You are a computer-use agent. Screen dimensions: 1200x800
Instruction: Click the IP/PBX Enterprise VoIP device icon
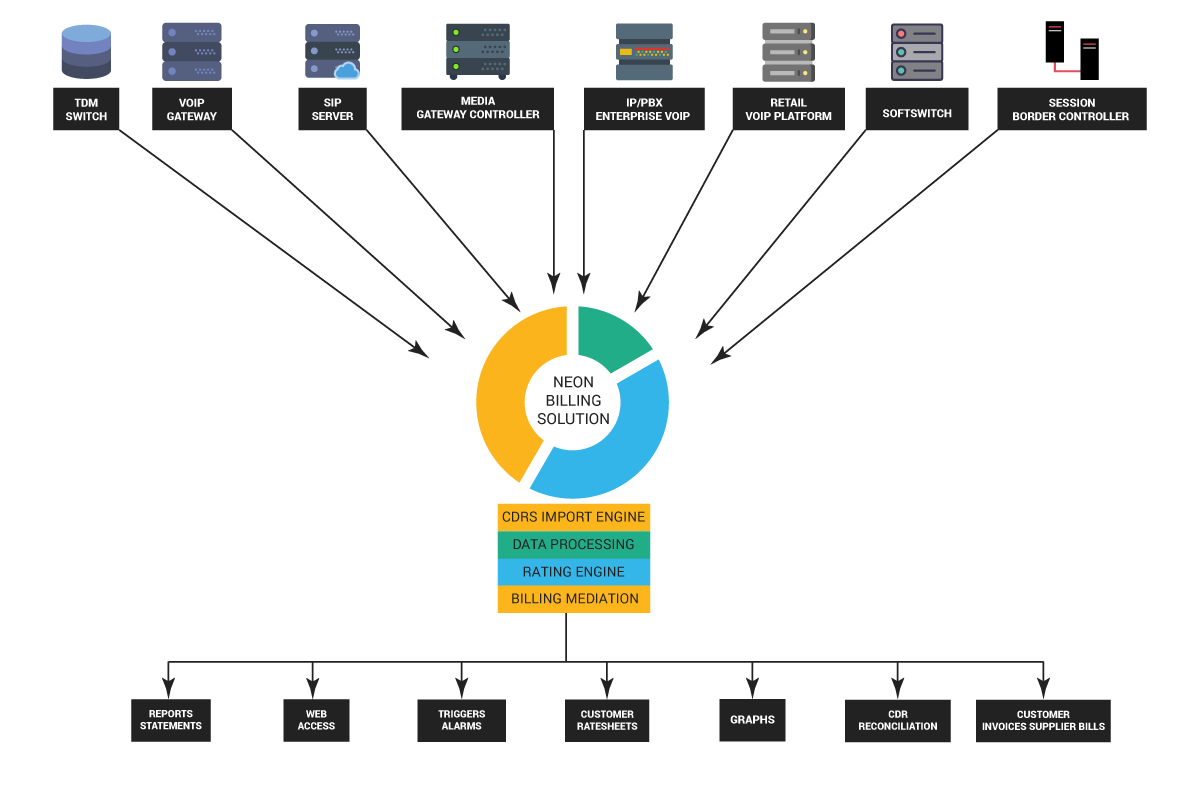pos(644,52)
